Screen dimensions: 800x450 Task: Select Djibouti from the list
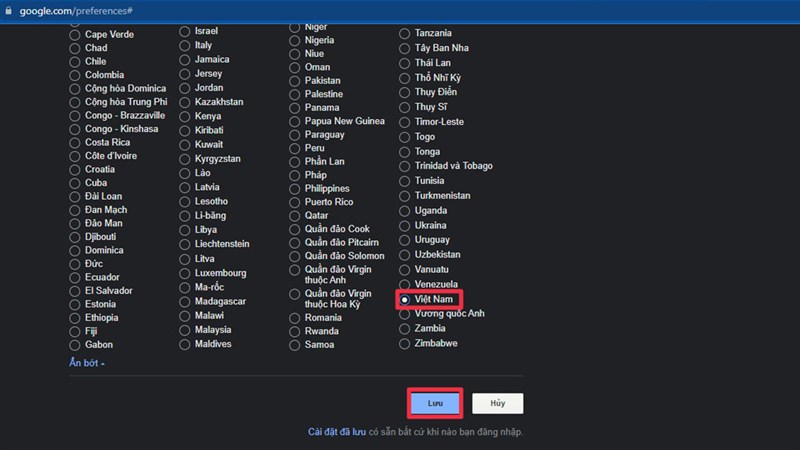[x=75, y=237]
